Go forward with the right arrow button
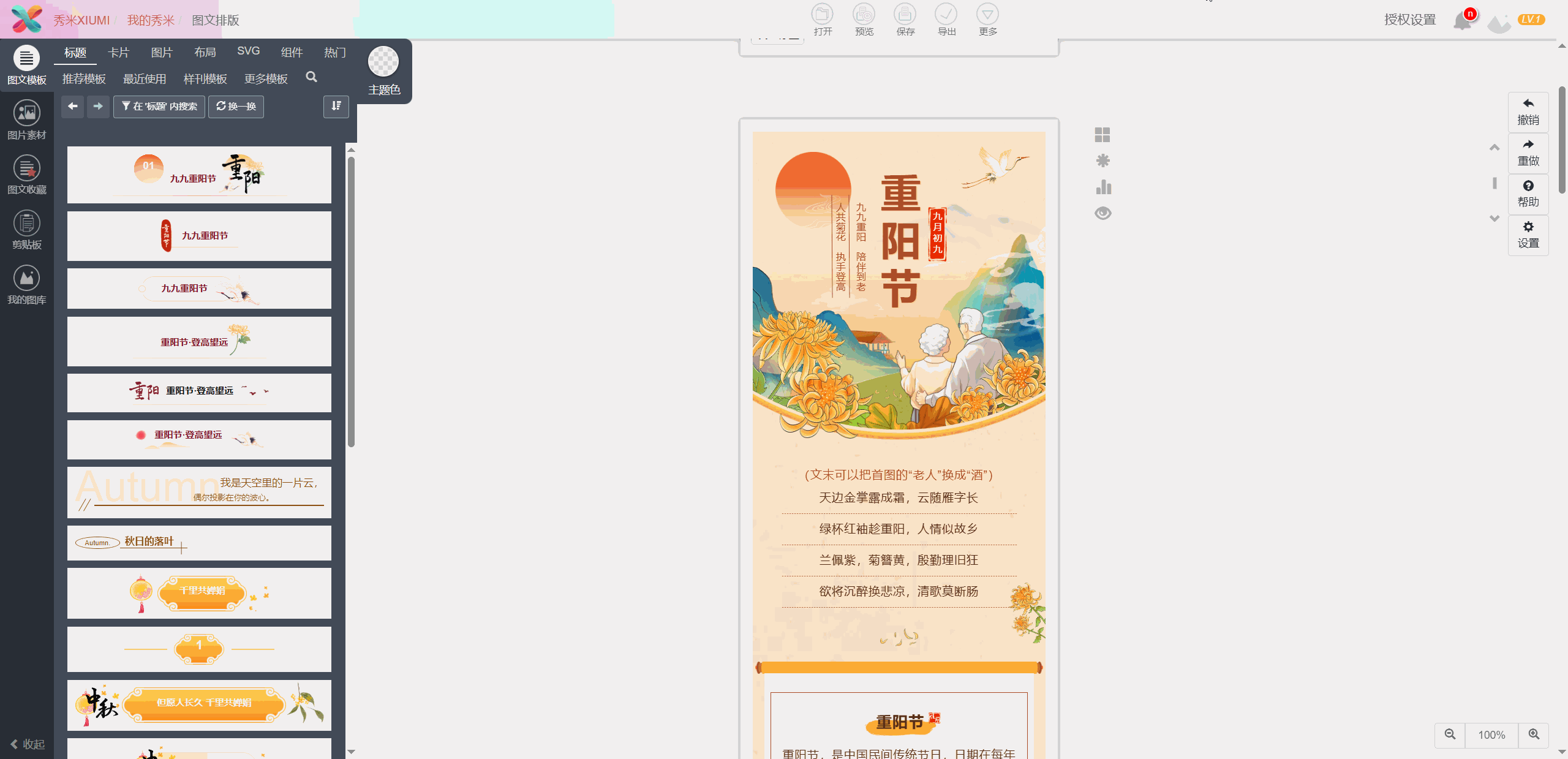 98,107
